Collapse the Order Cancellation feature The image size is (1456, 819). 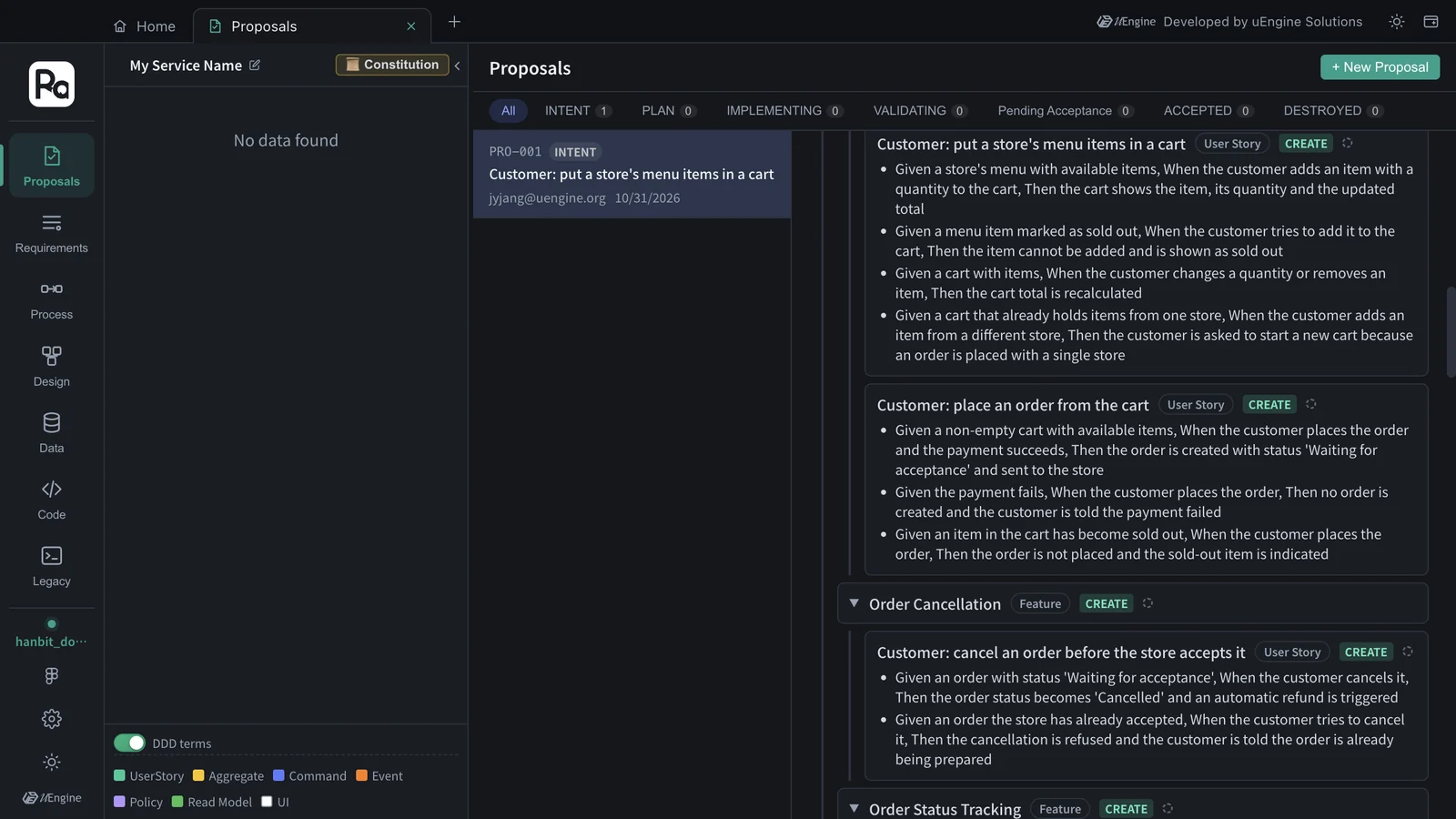pos(854,603)
